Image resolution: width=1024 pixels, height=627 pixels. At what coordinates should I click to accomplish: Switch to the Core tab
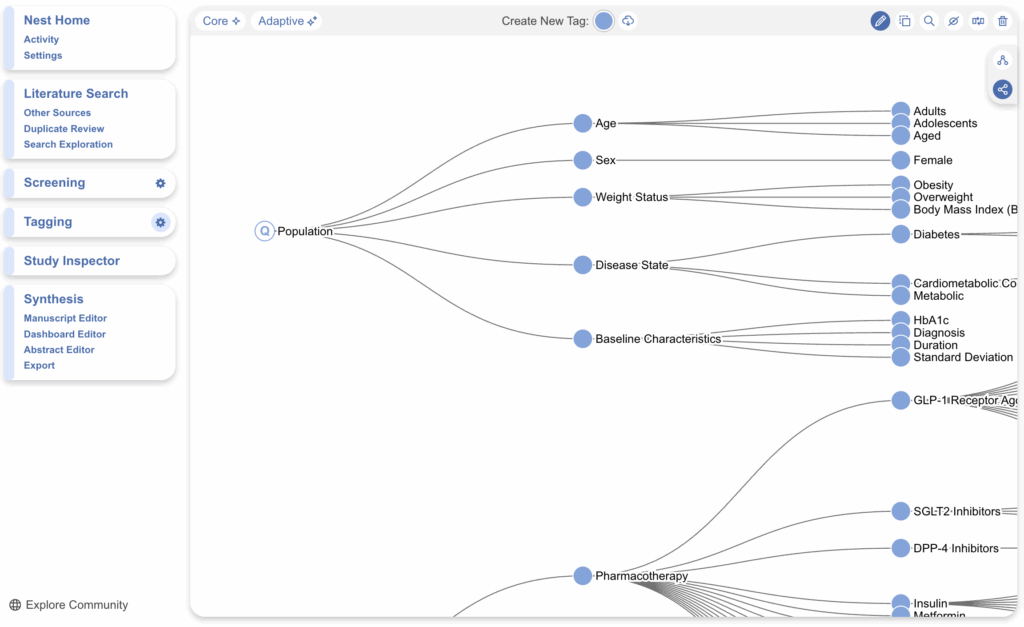(221, 21)
